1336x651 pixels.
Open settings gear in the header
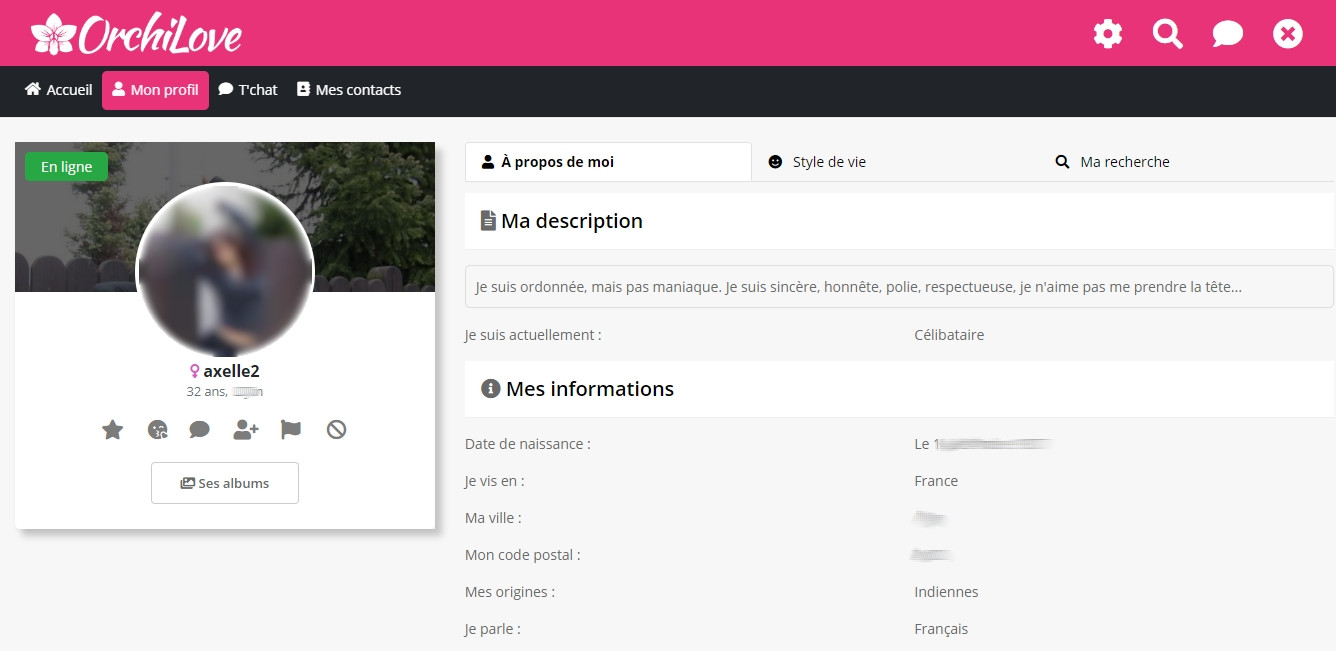pyautogui.click(x=1107, y=34)
